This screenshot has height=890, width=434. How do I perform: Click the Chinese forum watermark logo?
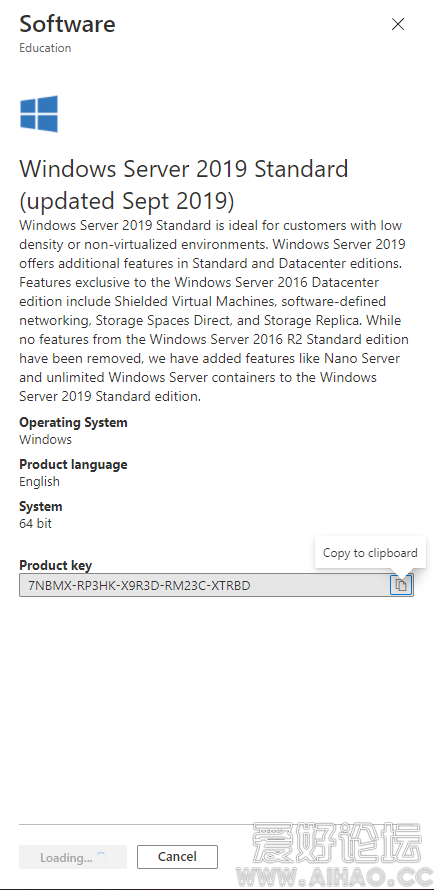pyautogui.click(x=338, y=845)
